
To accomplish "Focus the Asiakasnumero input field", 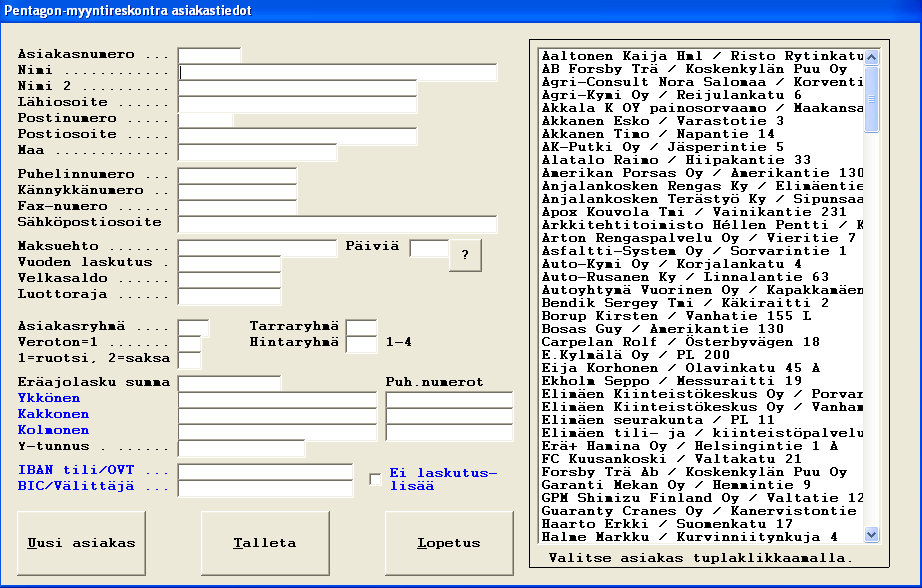I will pyautogui.click(x=209, y=56).
